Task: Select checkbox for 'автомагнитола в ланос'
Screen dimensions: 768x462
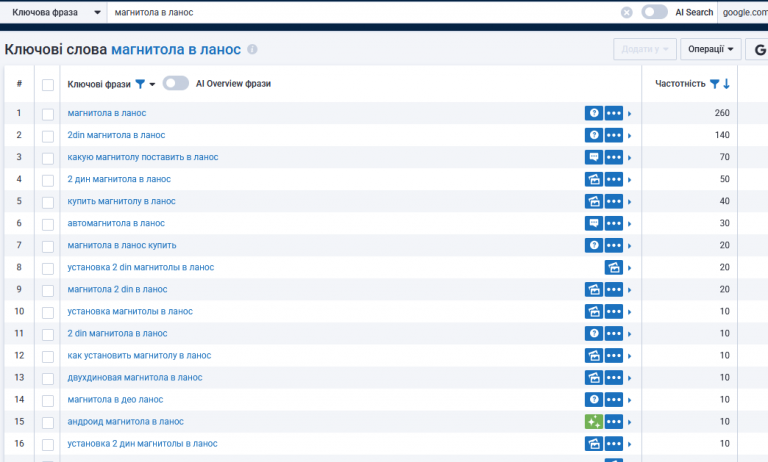Action: (x=48, y=224)
